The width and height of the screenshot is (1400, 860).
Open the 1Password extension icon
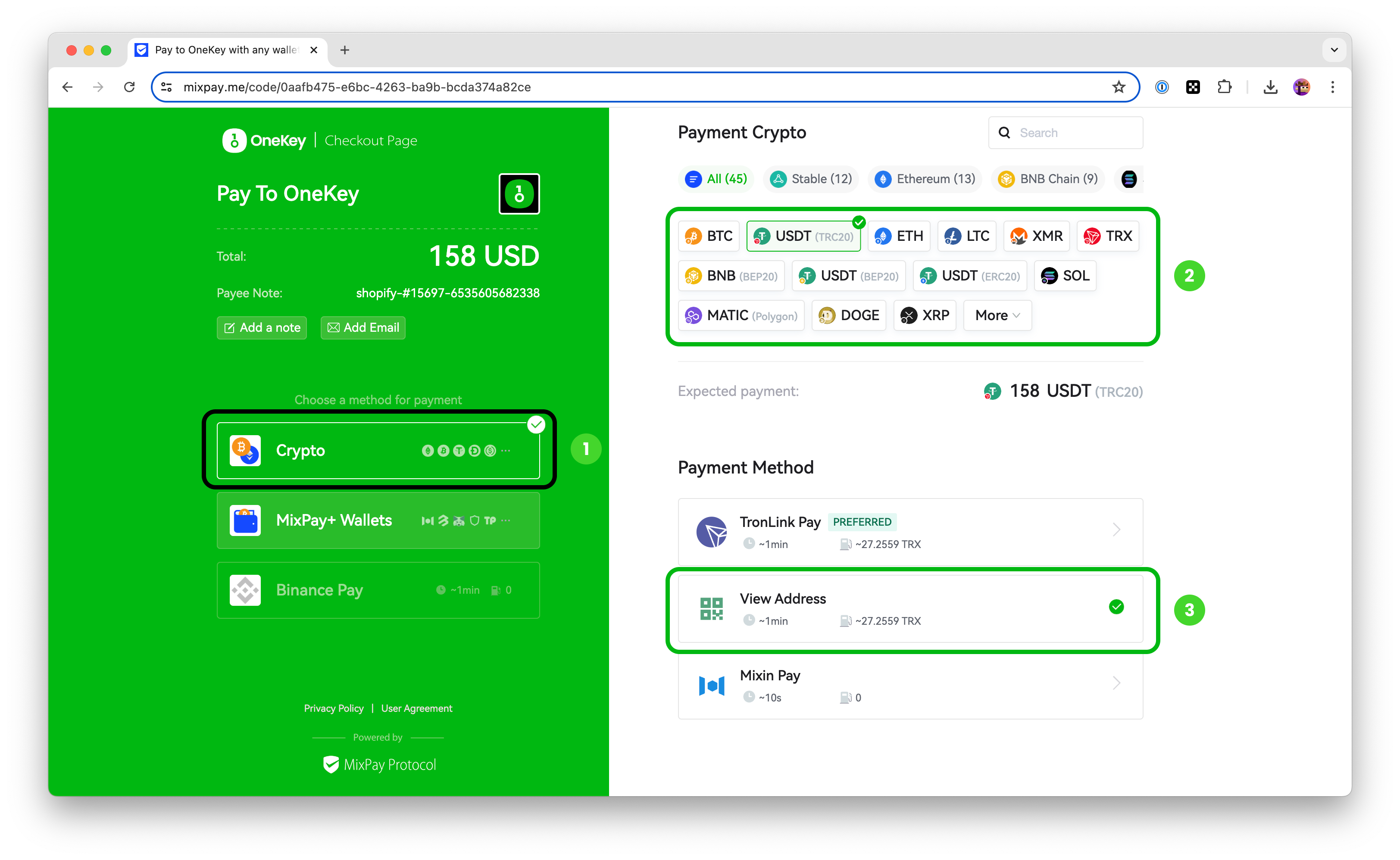tap(1162, 87)
